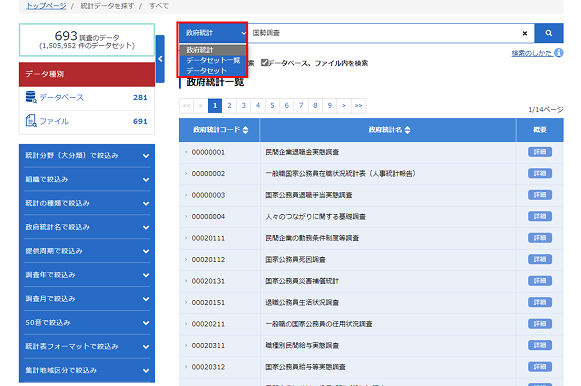The width and height of the screenshot is (581, 386).
Task: Open 詳細 for row 00020211
Action: [540, 324]
